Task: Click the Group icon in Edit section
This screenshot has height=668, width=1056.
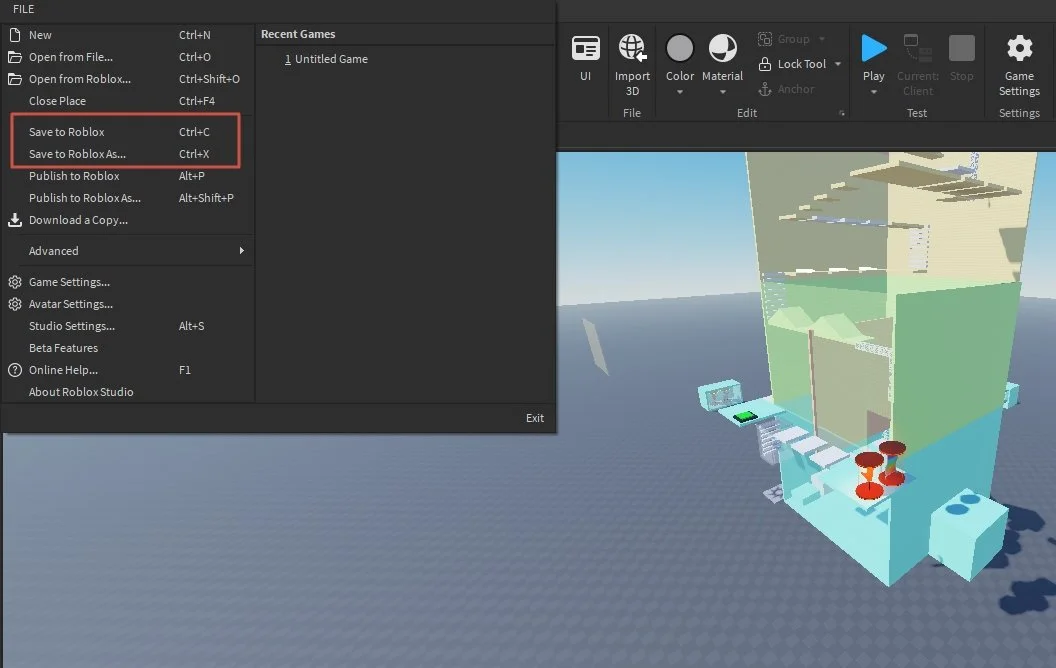Action: (x=764, y=39)
